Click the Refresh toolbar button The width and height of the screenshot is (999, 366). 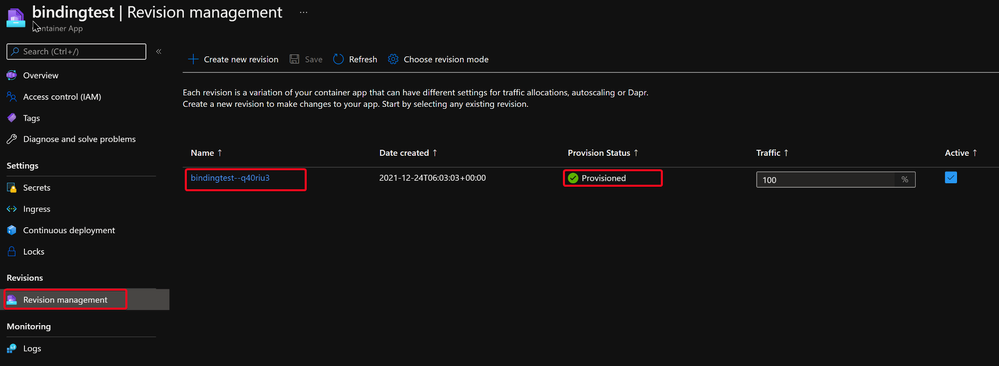pos(356,59)
